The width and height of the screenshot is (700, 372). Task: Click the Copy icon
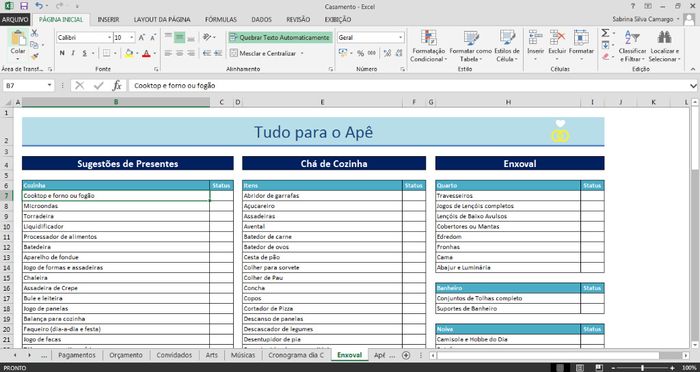coord(34,45)
